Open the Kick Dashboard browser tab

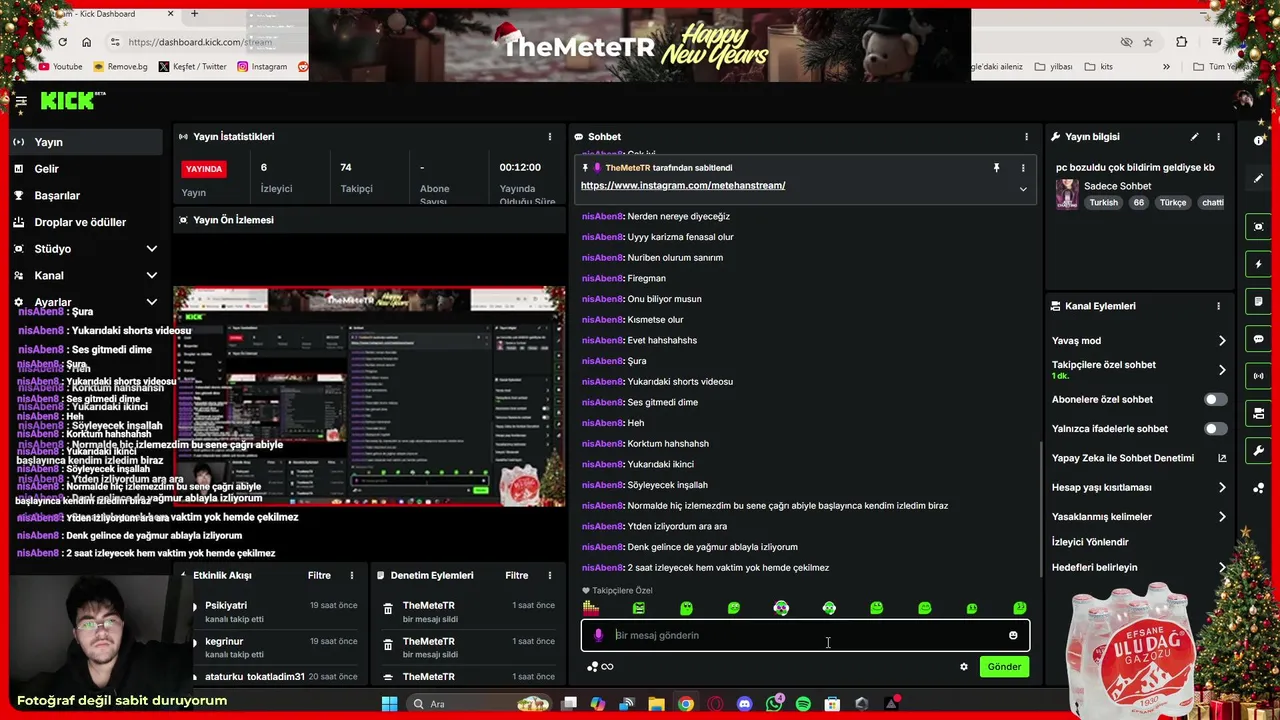click(x=110, y=14)
